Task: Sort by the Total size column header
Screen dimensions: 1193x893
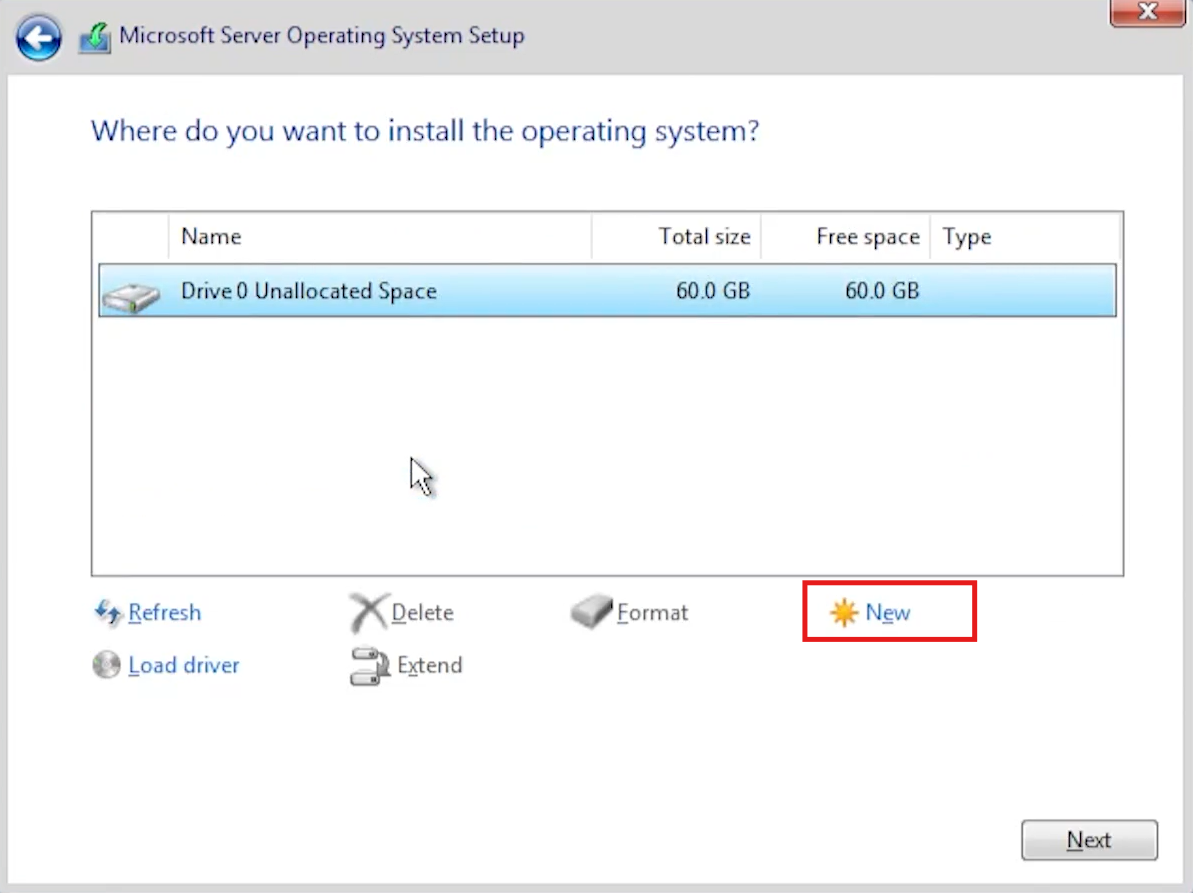Action: [676, 237]
